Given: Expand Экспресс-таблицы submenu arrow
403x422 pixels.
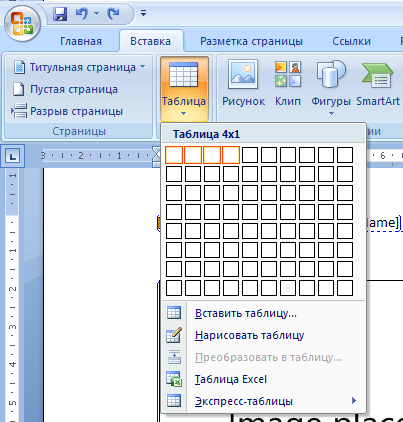Looking at the screenshot, I should 354,400.
